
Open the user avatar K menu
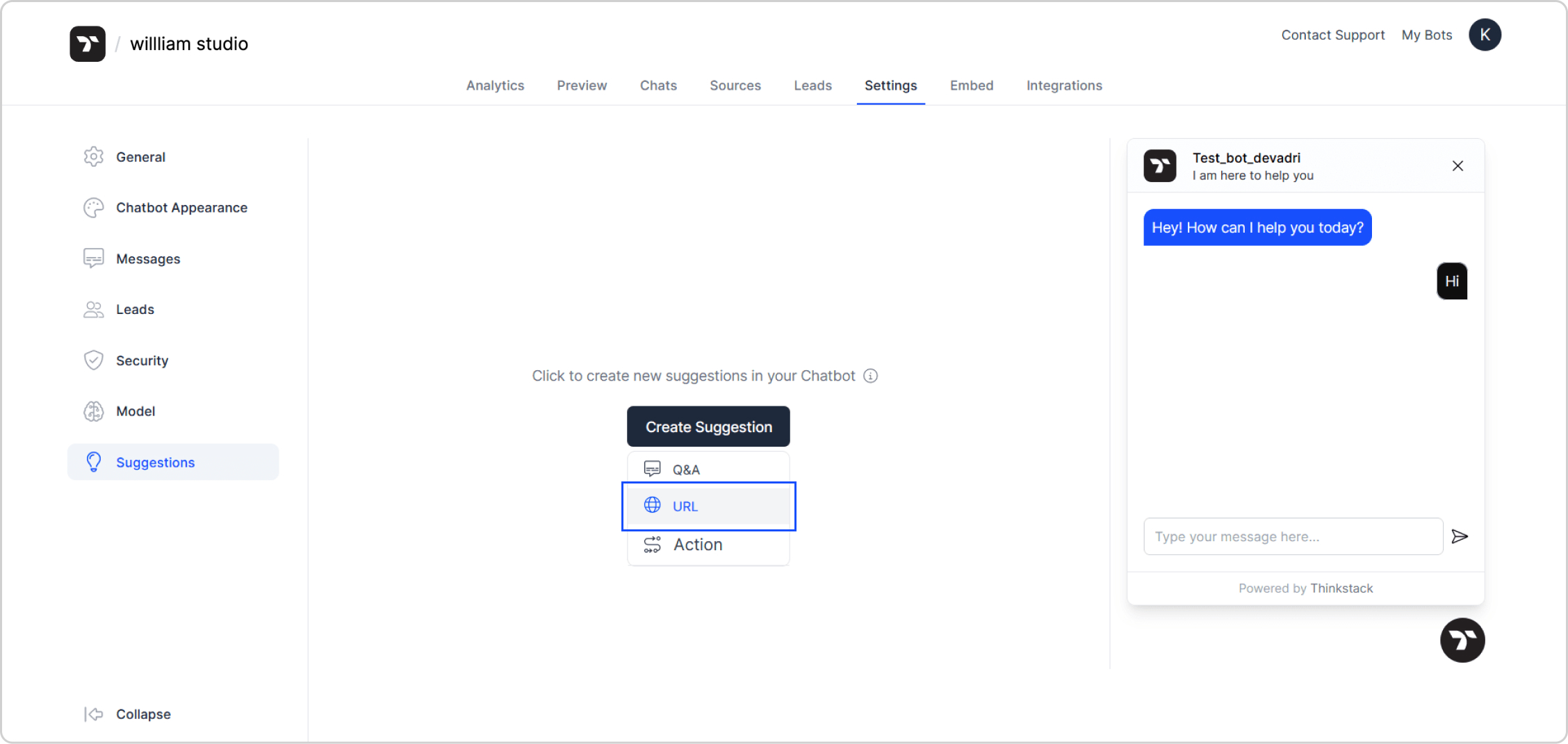pyautogui.click(x=1485, y=35)
